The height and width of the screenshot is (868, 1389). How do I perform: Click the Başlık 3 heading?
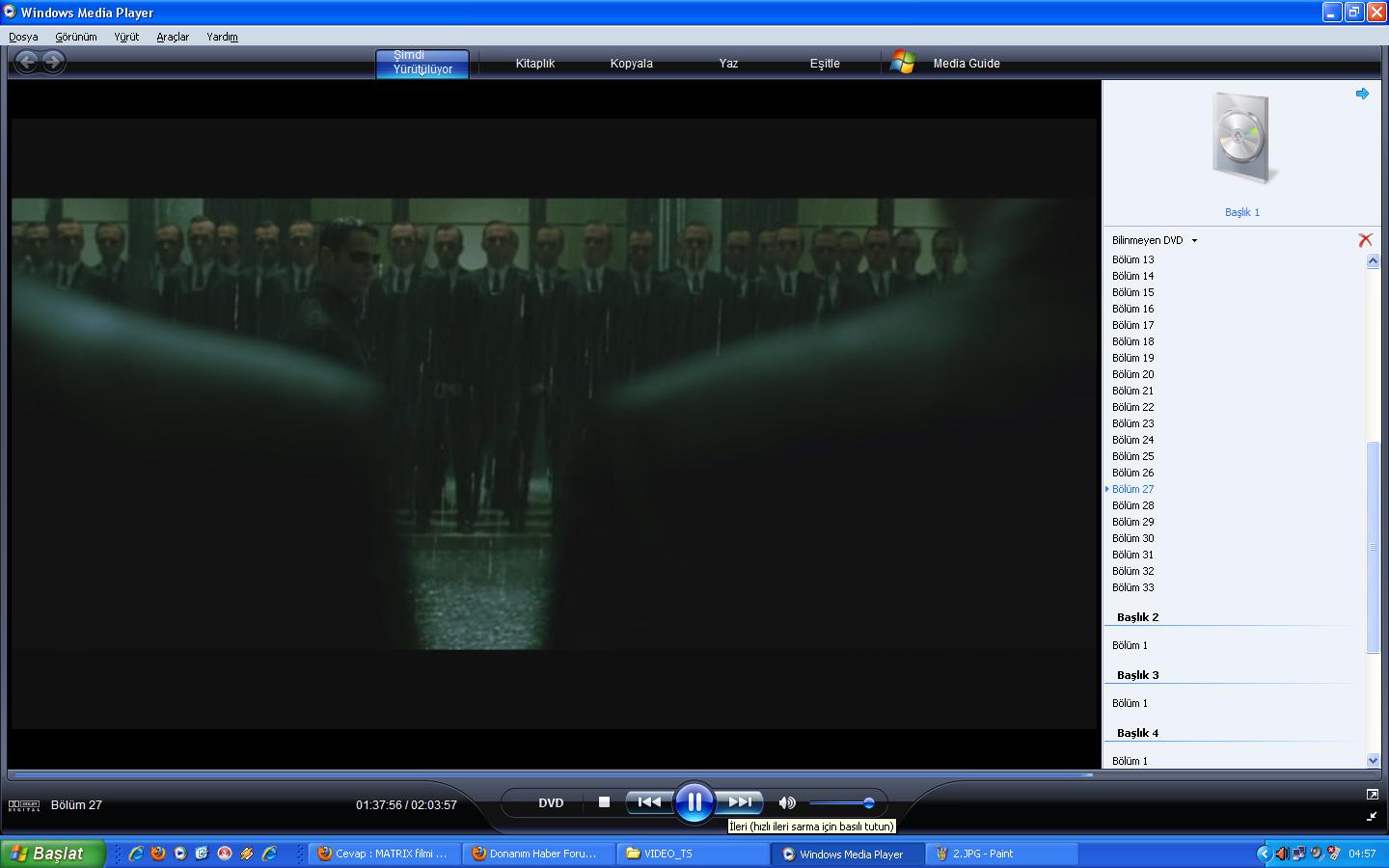click(1138, 675)
